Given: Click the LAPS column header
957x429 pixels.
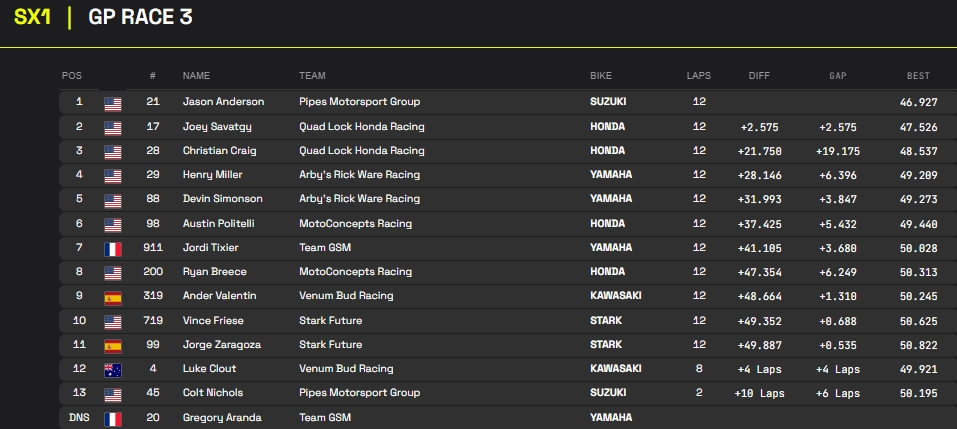Looking at the screenshot, I should (x=698, y=76).
